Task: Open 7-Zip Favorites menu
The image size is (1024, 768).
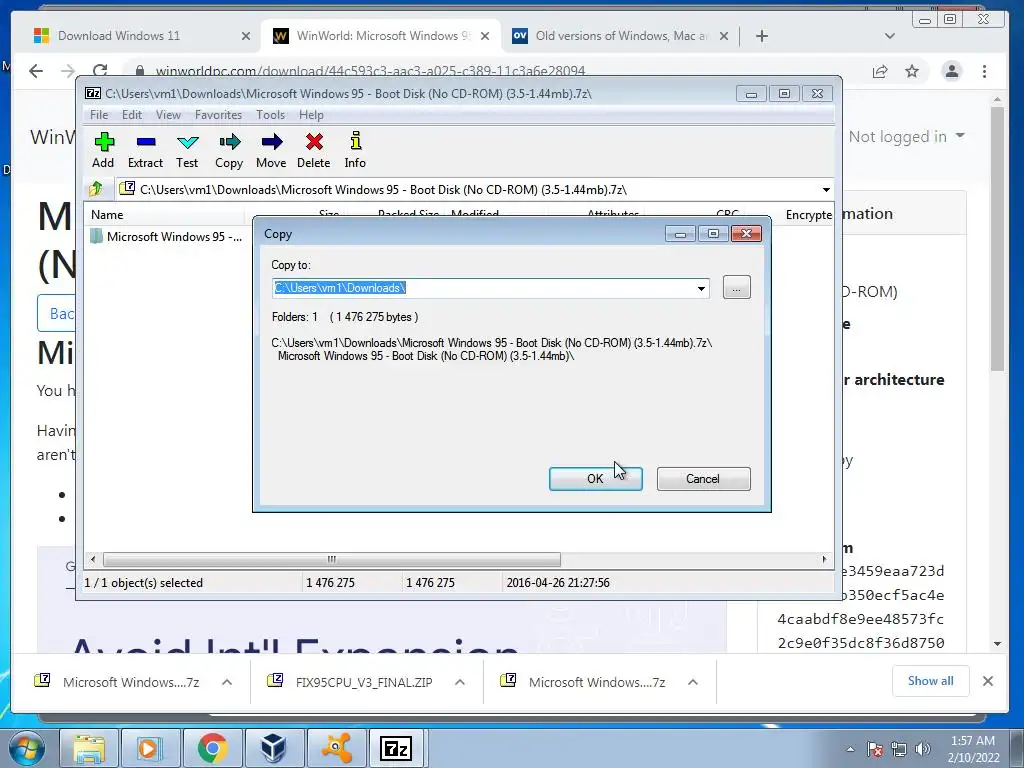Action: point(218,115)
